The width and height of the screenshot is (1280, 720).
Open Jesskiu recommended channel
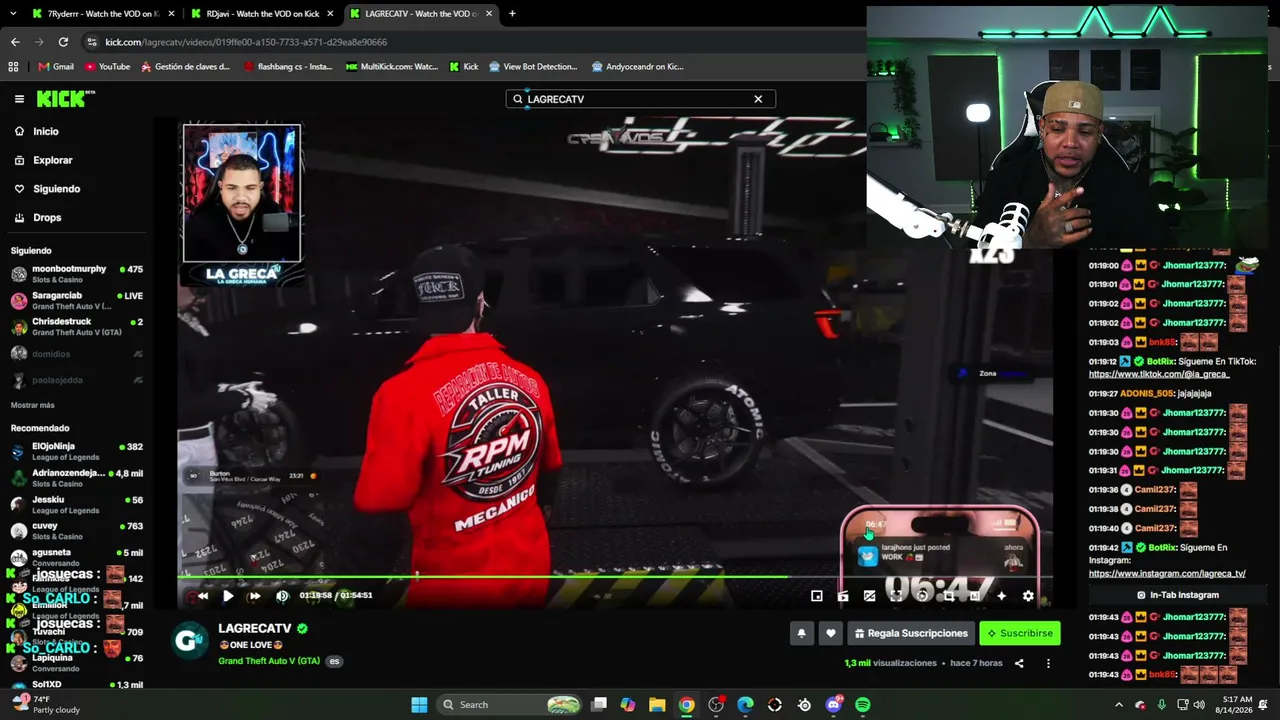[x=77, y=504]
